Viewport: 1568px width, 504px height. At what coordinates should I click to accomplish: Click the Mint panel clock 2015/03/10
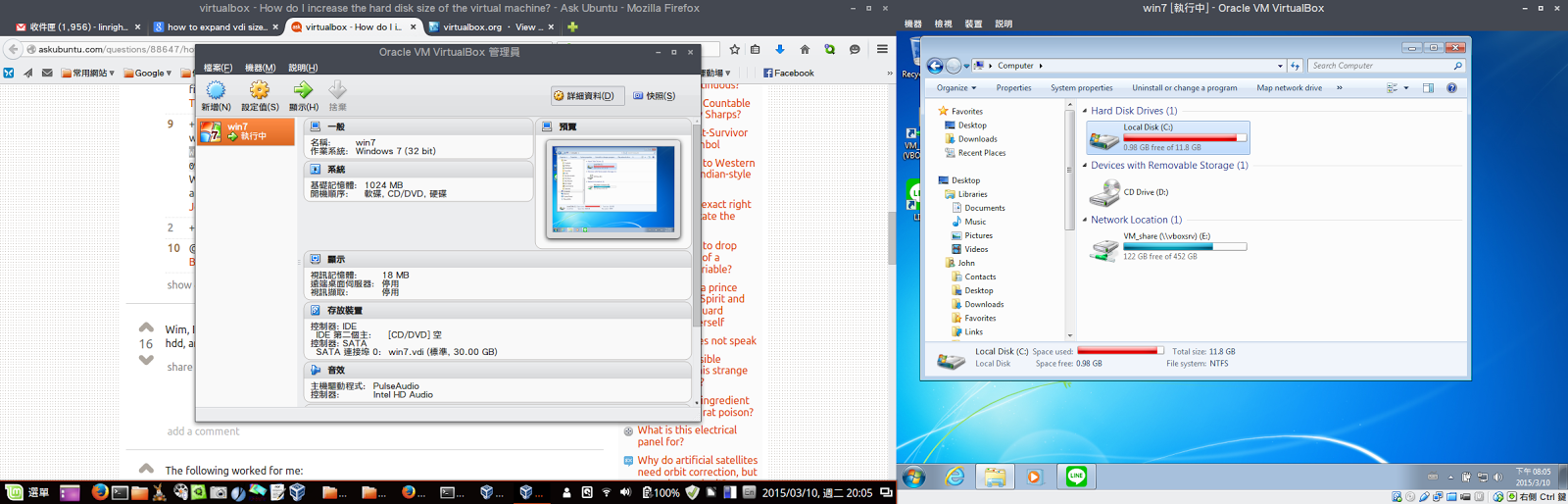click(x=817, y=493)
